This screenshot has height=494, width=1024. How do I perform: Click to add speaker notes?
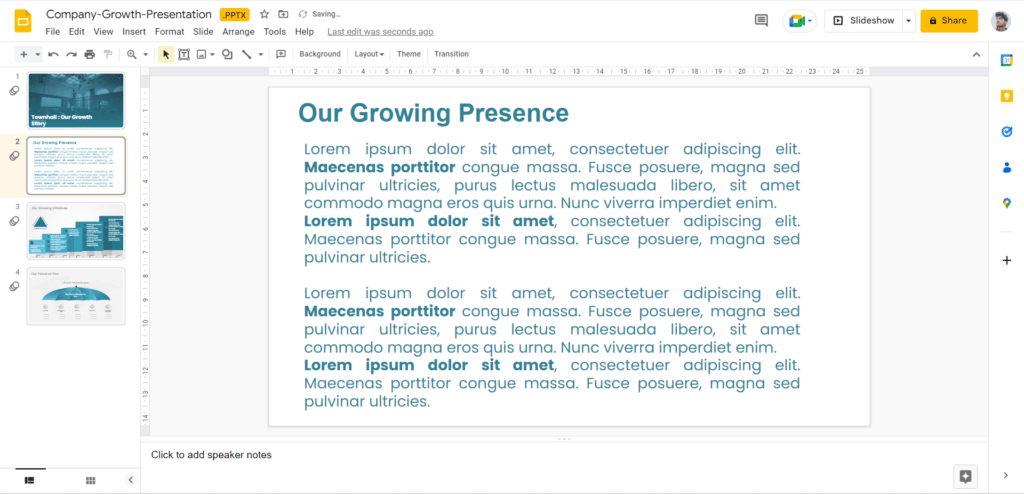[x=211, y=455]
